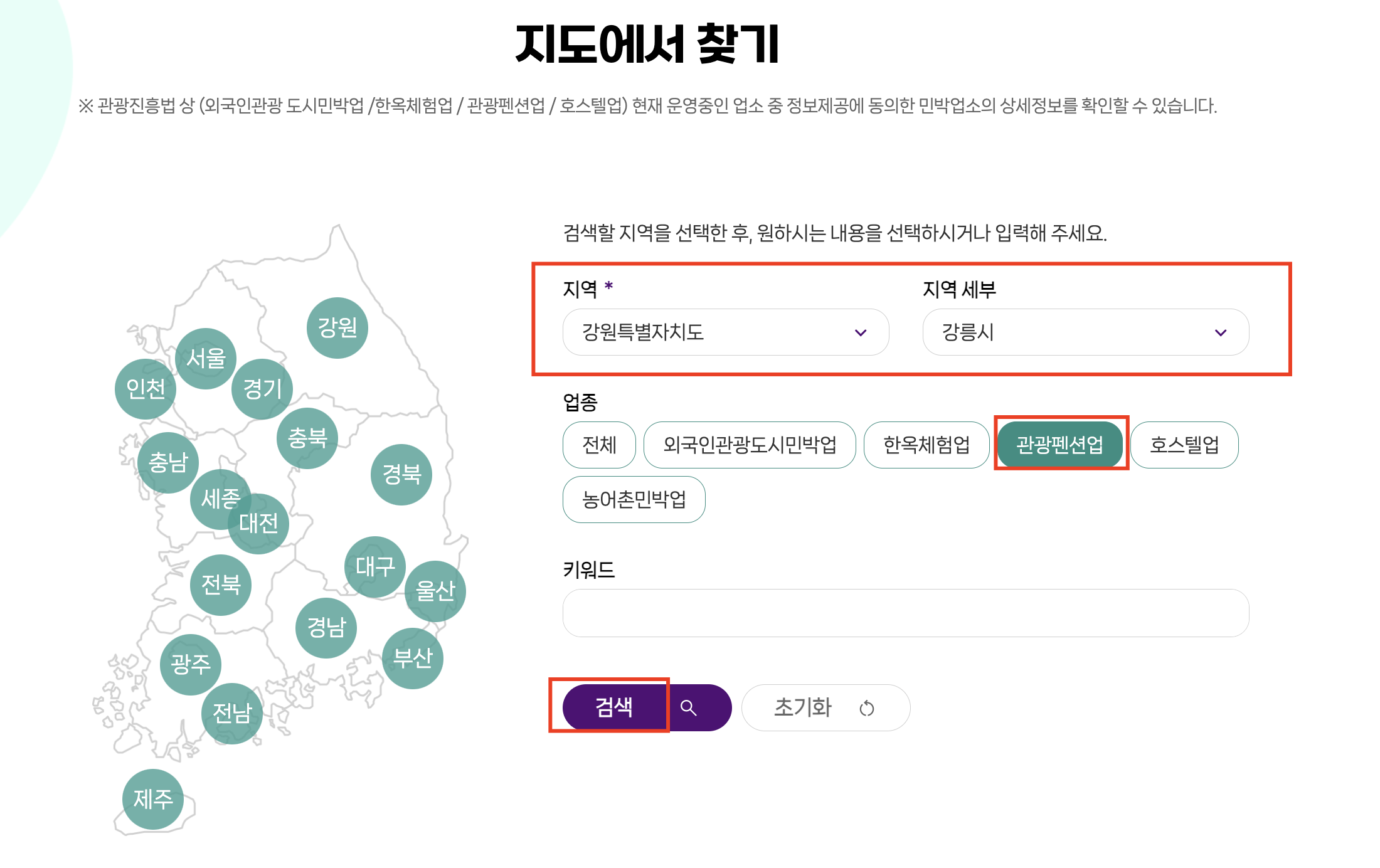Open the 지역 dropdown showing 강원특별자치도
Image resolution: width=1380 pixels, height=868 pixels.
pyautogui.click(x=725, y=332)
